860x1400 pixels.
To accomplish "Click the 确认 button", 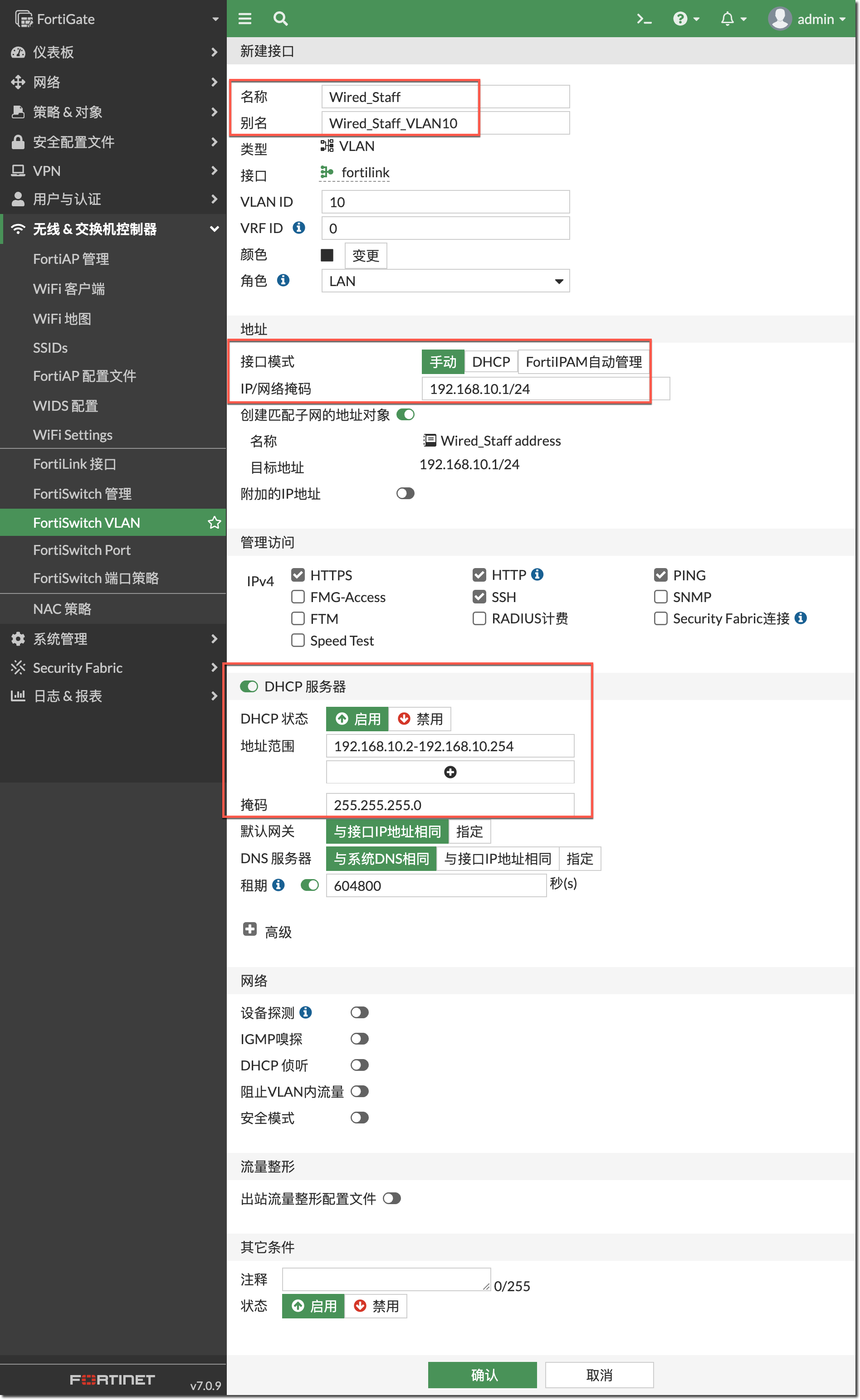I will 482,1375.
